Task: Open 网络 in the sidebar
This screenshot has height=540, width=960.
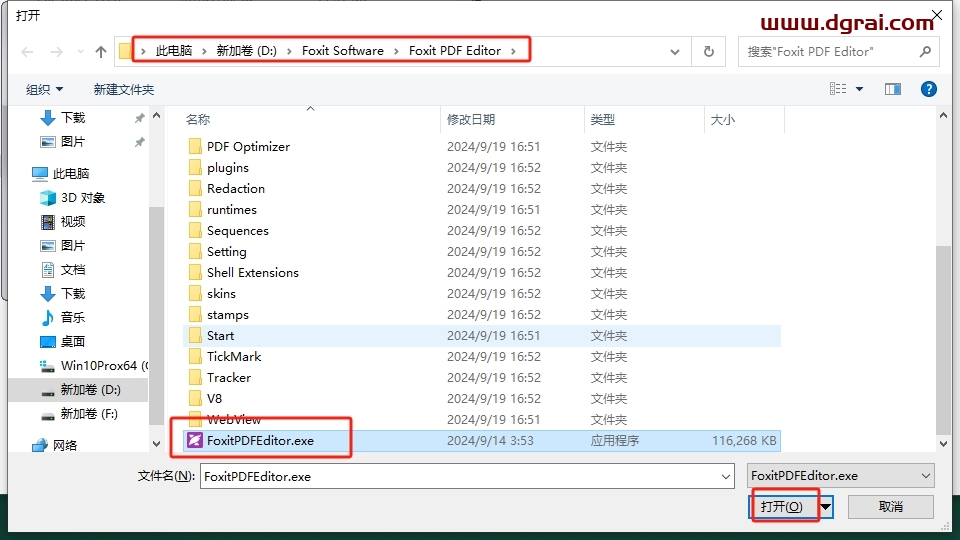Action: (64, 445)
